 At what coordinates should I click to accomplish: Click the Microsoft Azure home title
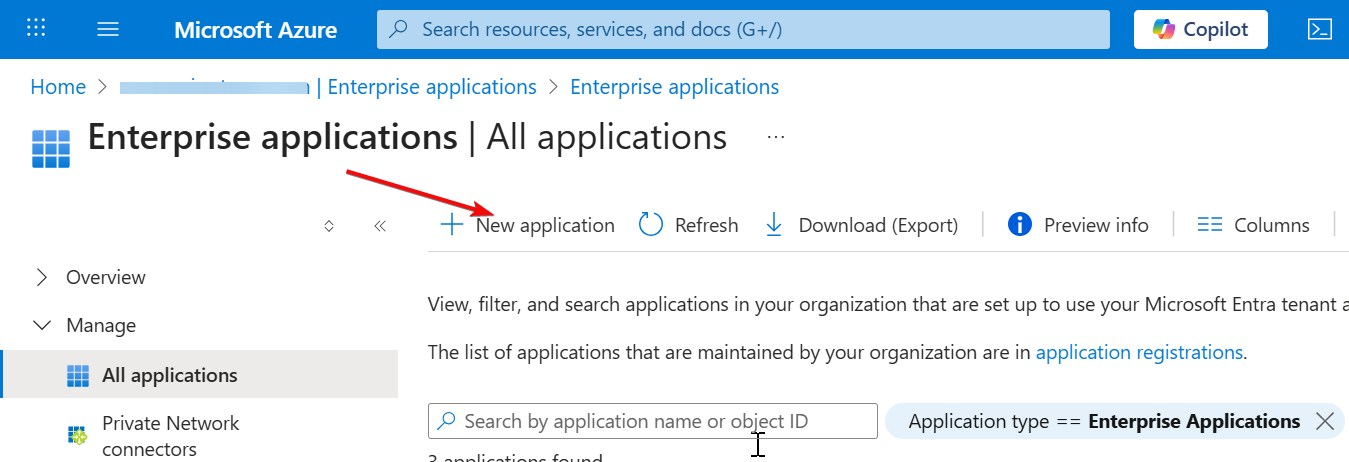click(255, 29)
